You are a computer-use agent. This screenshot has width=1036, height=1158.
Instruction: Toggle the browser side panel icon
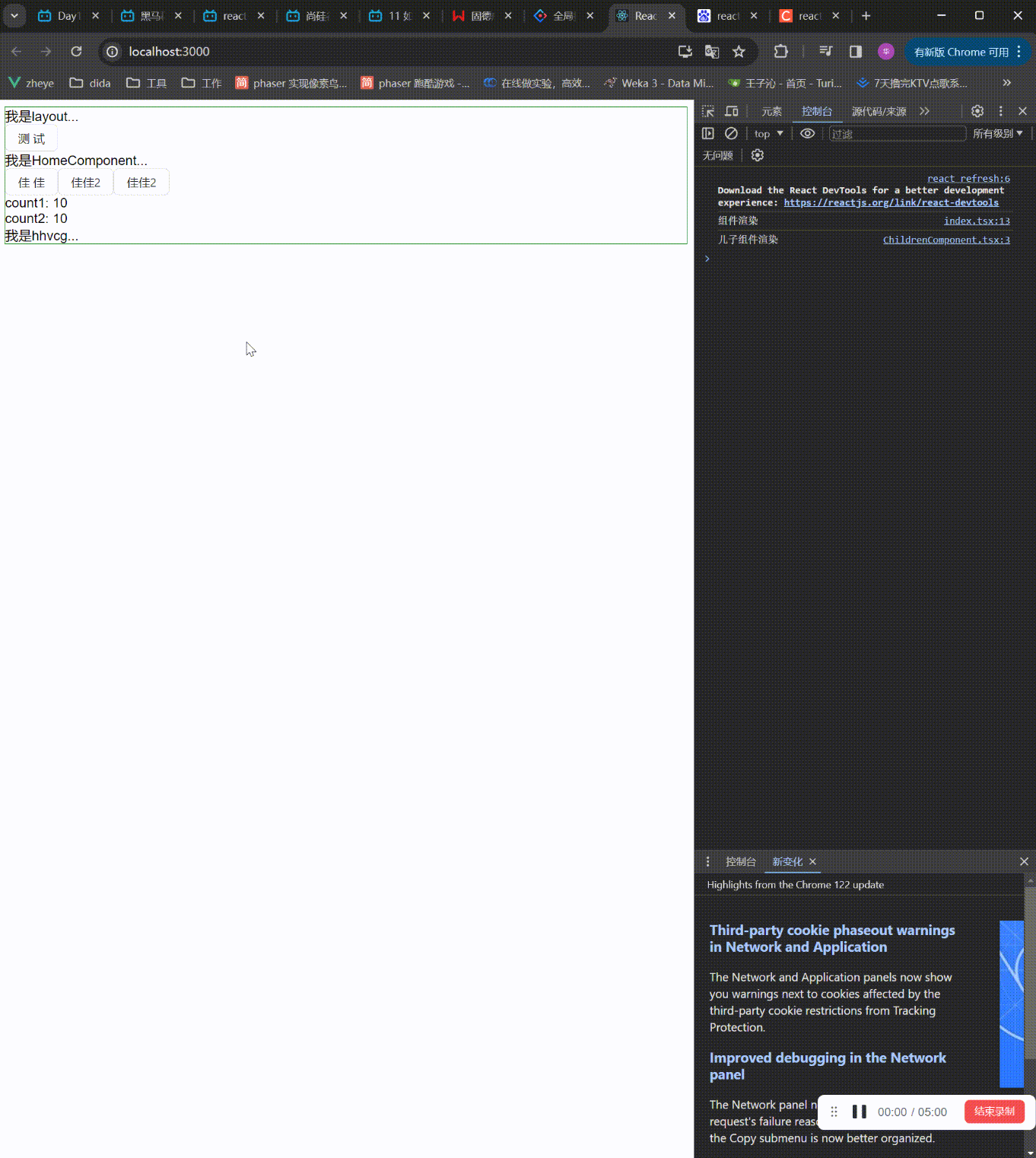coord(856,52)
